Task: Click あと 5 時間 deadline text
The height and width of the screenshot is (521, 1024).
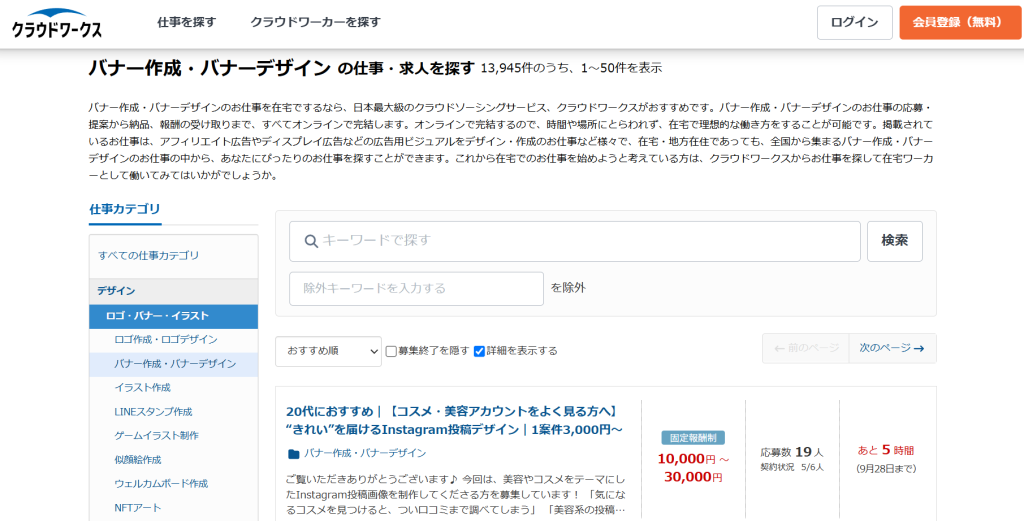Action: pos(886,450)
